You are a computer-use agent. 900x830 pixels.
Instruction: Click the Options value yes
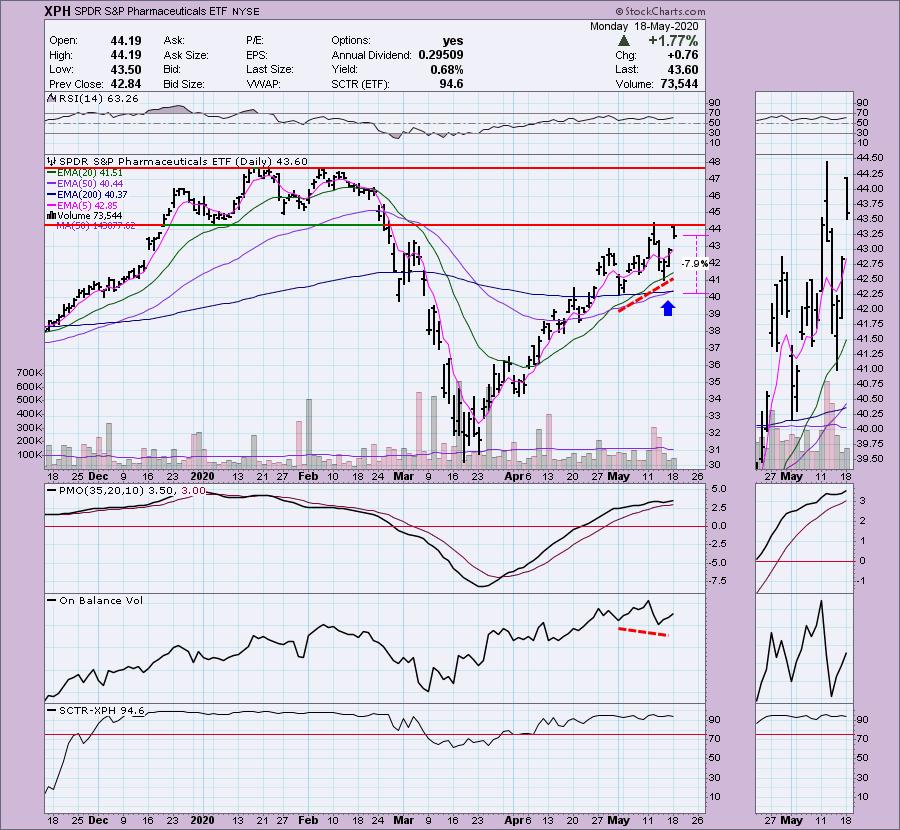point(453,41)
